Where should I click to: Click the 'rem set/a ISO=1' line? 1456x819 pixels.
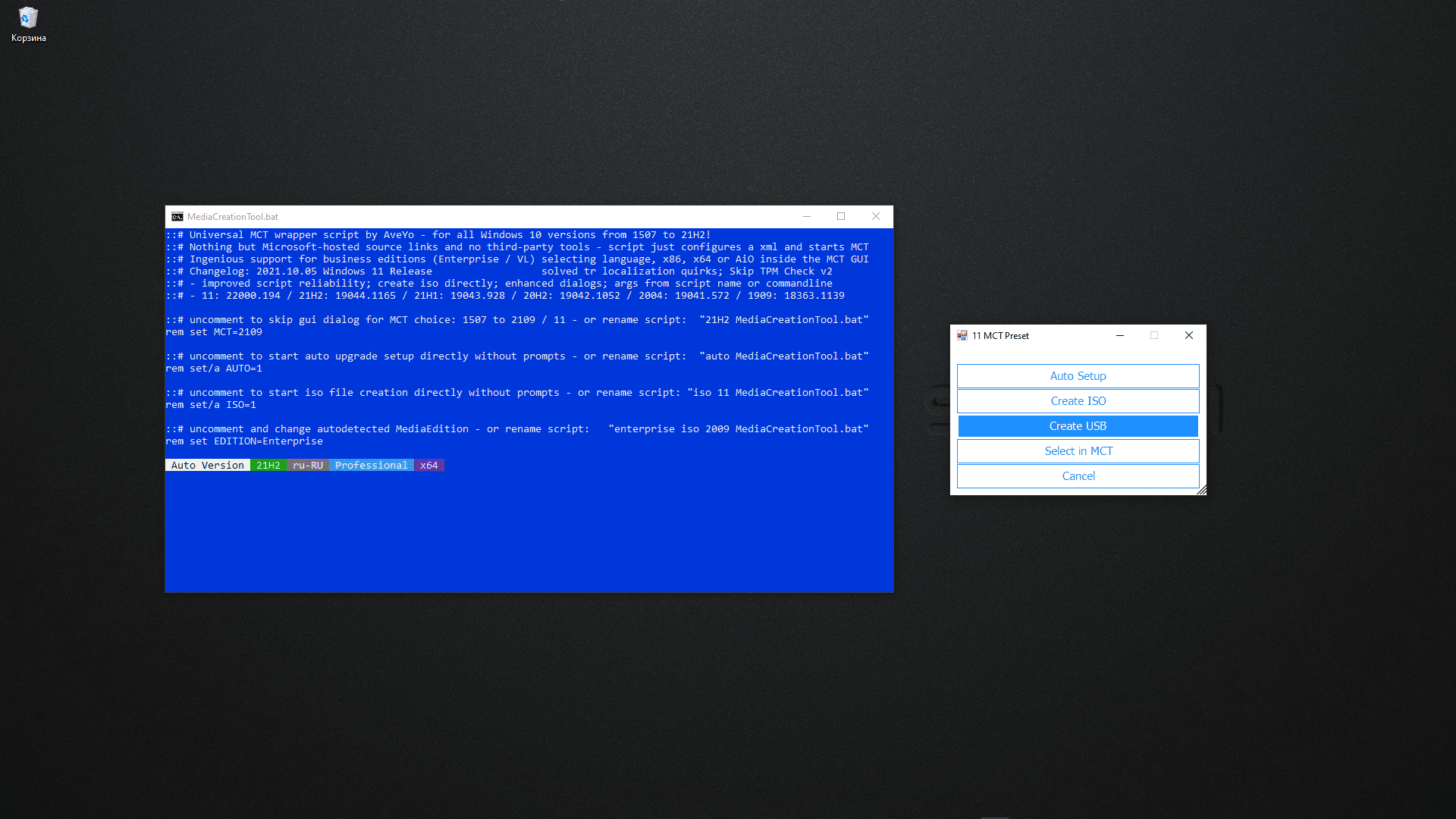point(211,405)
